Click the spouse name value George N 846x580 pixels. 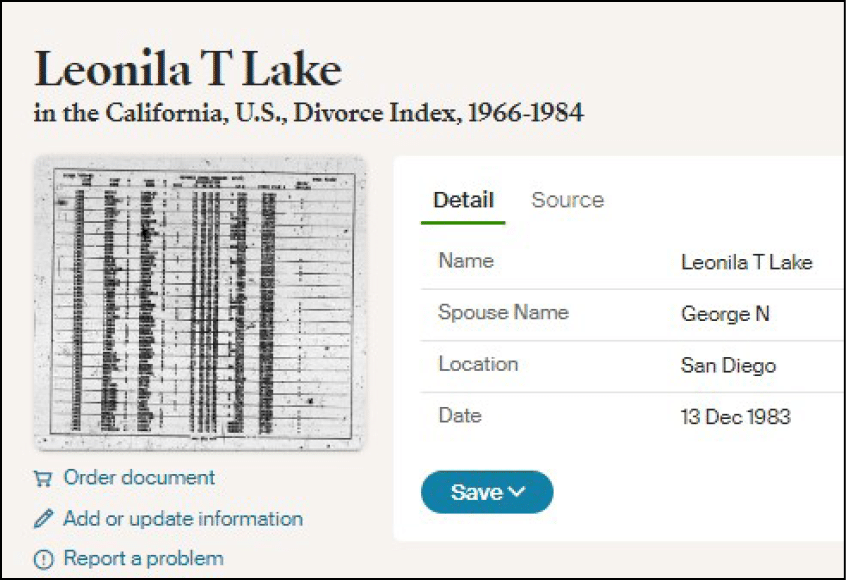point(725,314)
